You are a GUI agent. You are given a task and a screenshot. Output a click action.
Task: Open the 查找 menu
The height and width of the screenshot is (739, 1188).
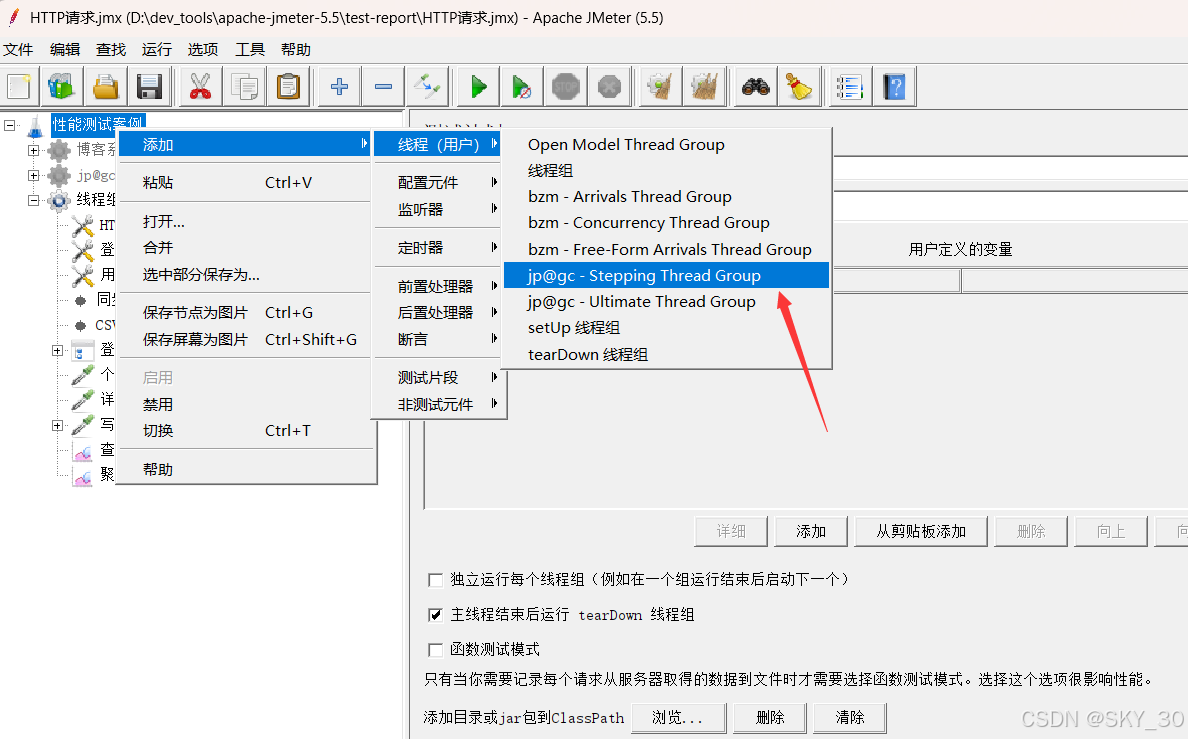coord(111,50)
